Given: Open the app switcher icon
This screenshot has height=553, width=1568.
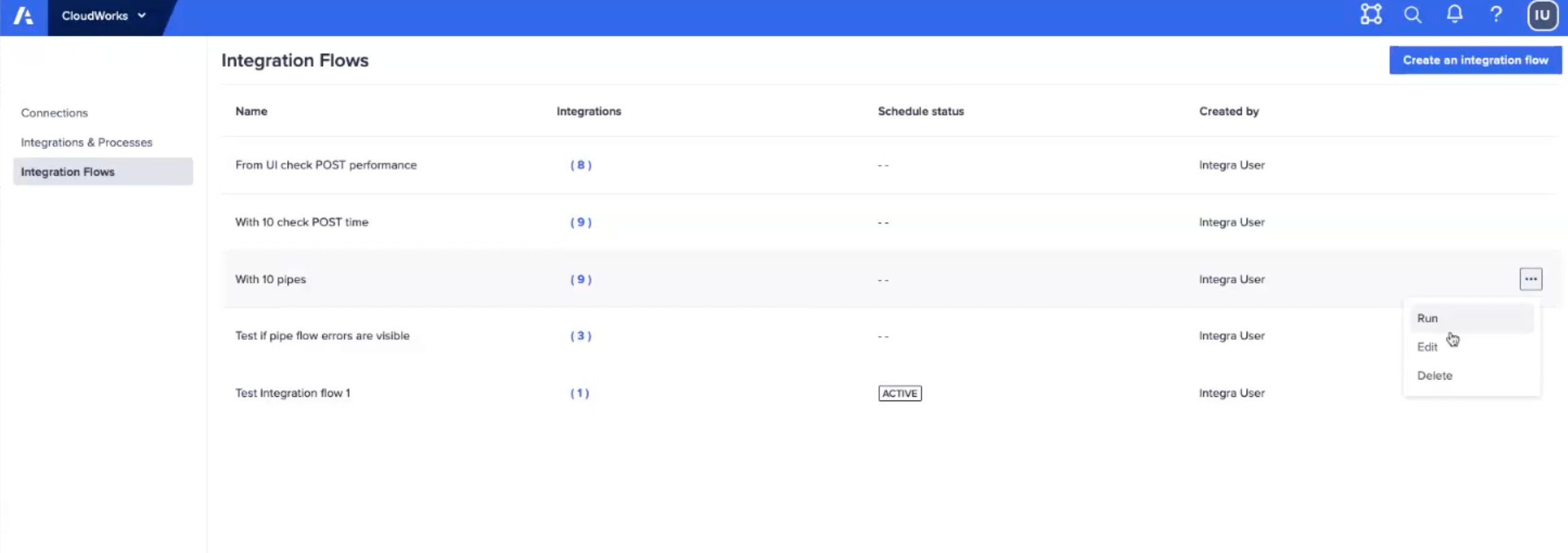Looking at the screenshot, I should 1370,15.
